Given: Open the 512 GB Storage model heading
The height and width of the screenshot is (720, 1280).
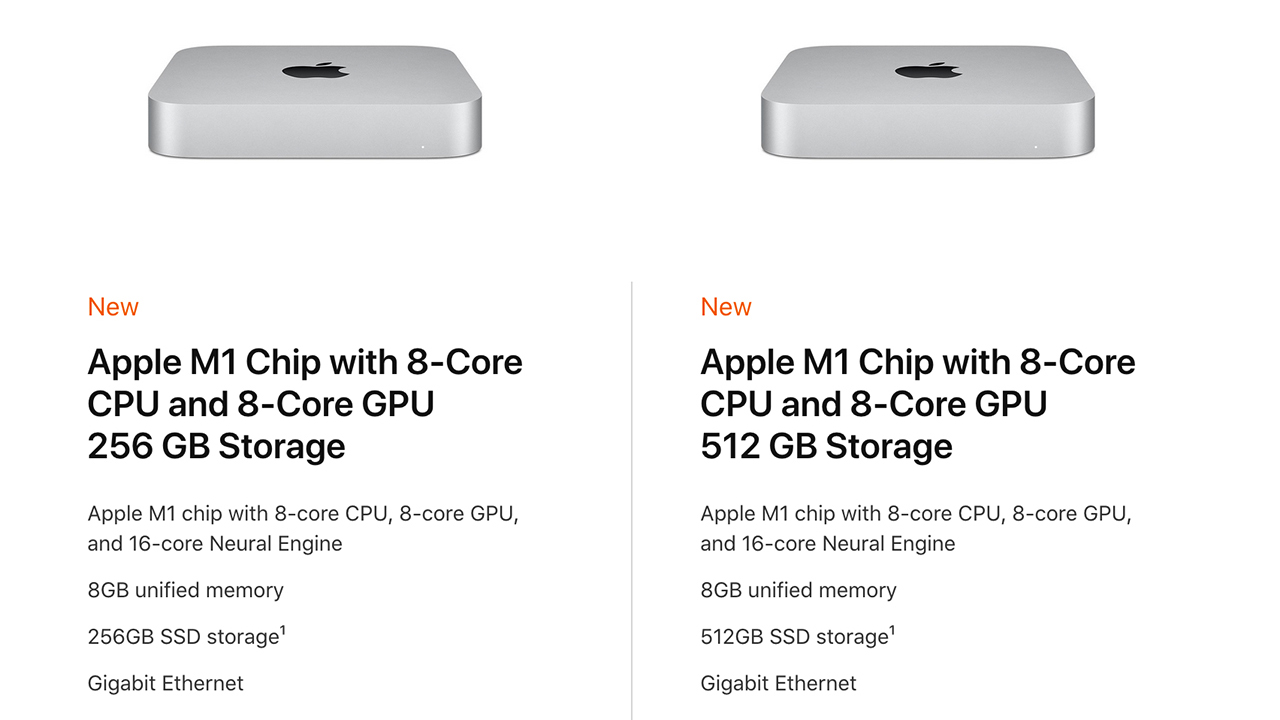Looking at the screenshot, I should pyautogui.click(x=826, y=446).
